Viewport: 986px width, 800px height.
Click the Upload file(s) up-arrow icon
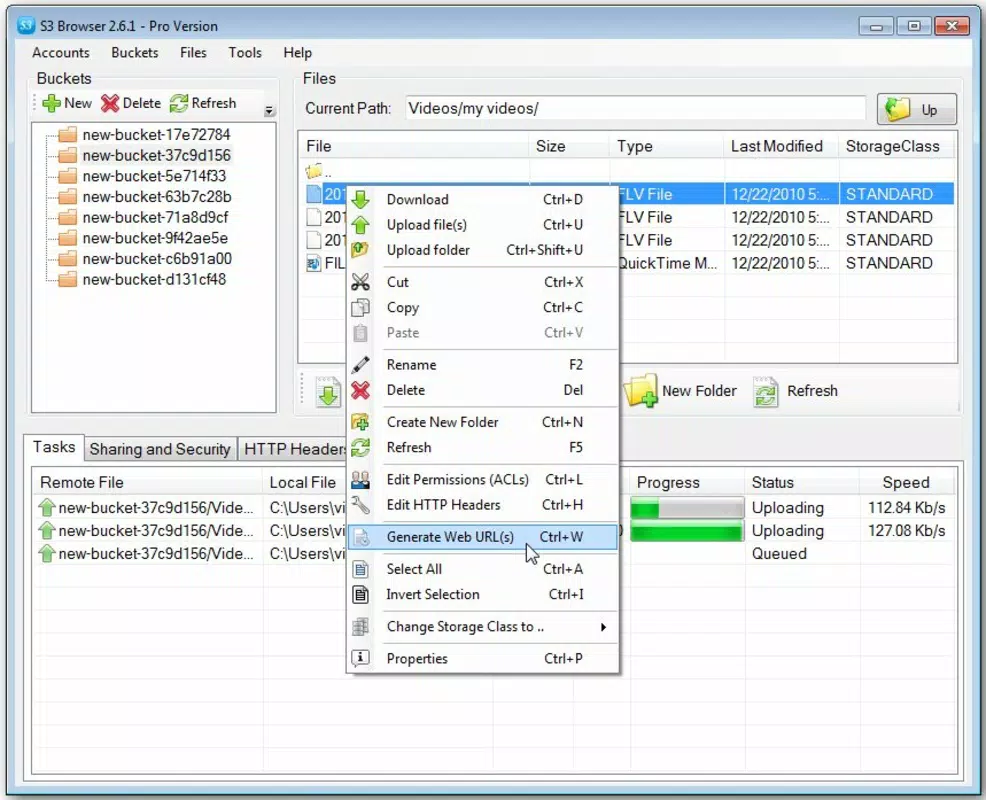pos(360,225)
